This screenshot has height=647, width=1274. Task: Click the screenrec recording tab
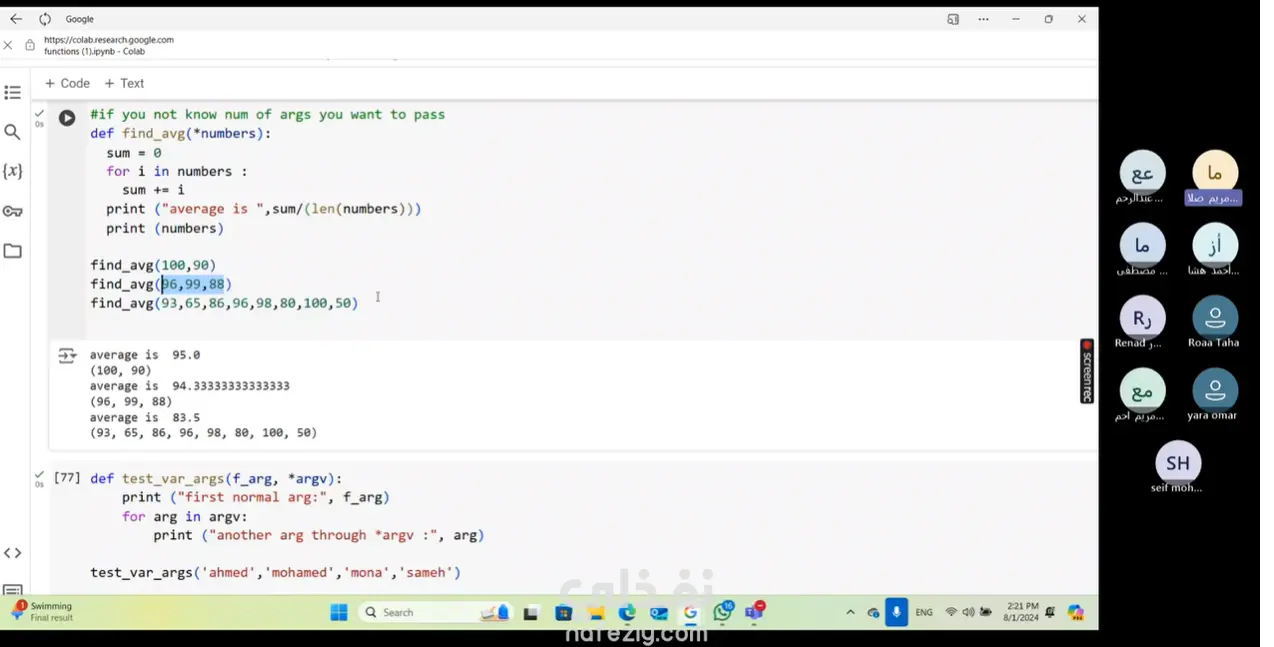(1087, 371)
